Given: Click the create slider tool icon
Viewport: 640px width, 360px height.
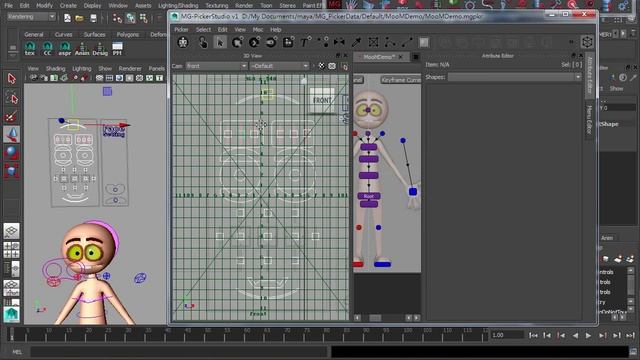Looking at the screenshot, I should point(271,42).
